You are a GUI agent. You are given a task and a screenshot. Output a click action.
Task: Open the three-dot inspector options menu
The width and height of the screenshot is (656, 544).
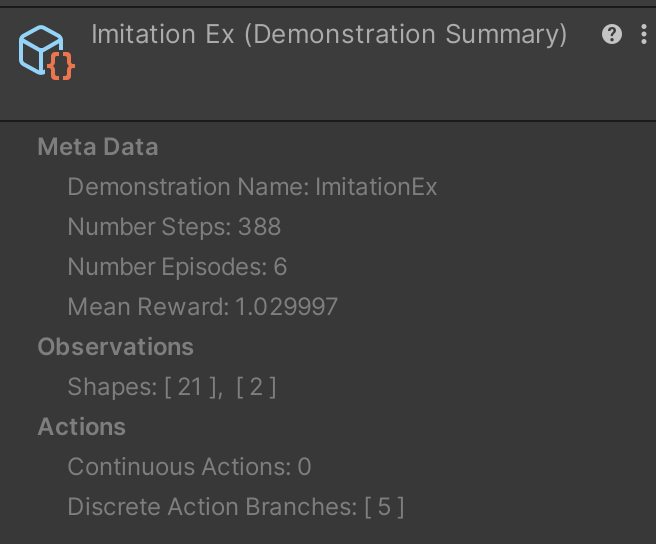pos(644,34)
